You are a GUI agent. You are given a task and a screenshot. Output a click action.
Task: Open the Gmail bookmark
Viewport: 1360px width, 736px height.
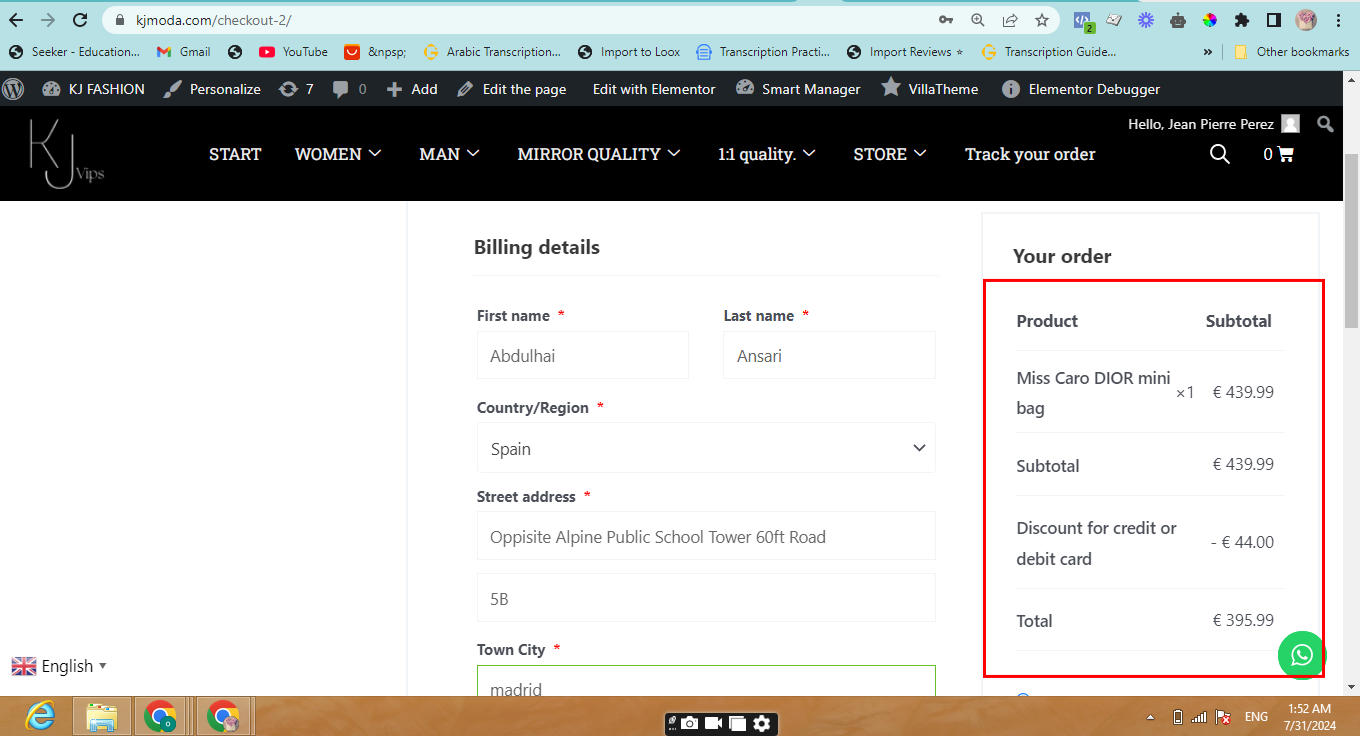(184, 52)
